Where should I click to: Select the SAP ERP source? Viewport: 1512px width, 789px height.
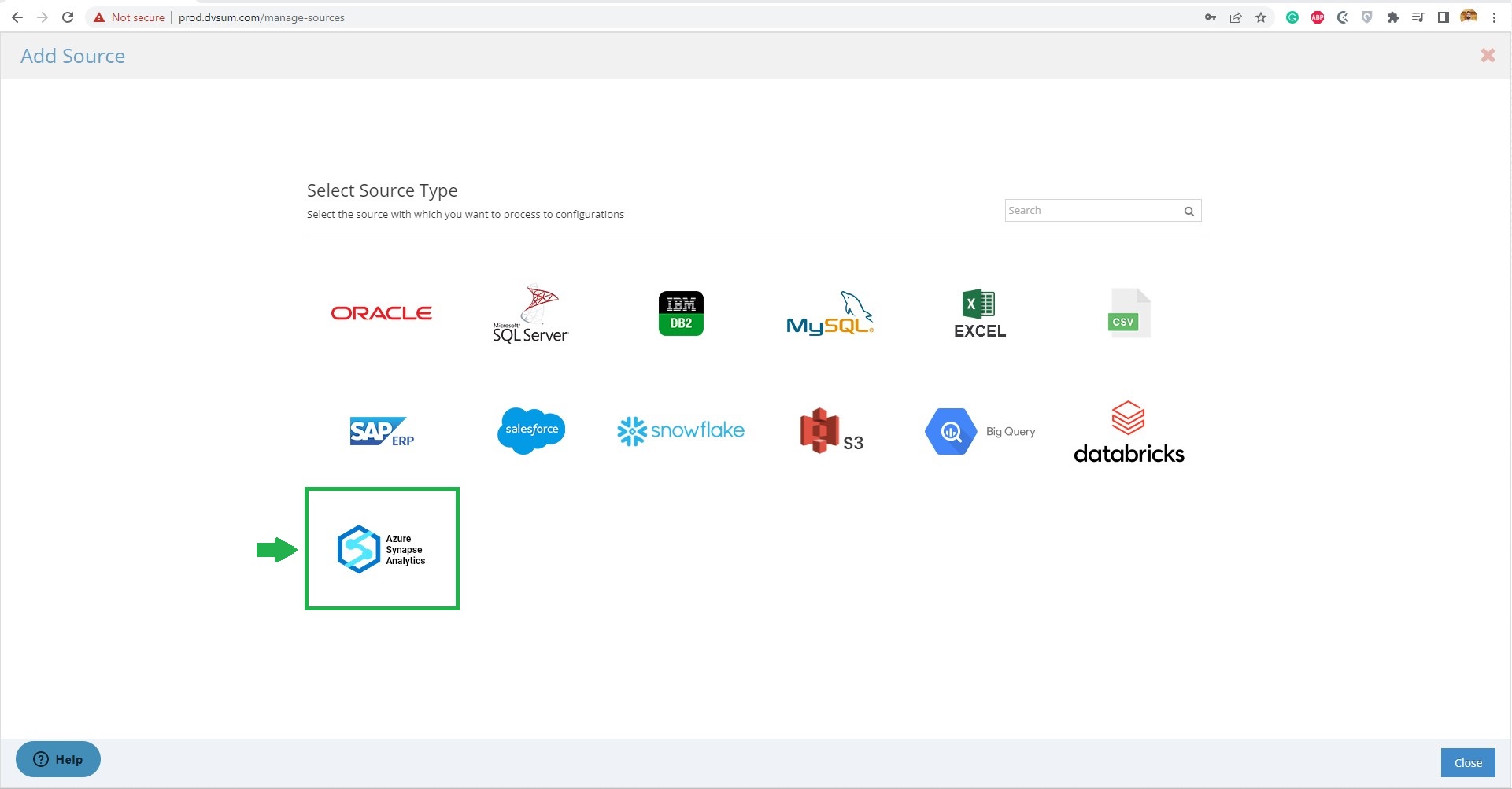(x=381, y=431)
